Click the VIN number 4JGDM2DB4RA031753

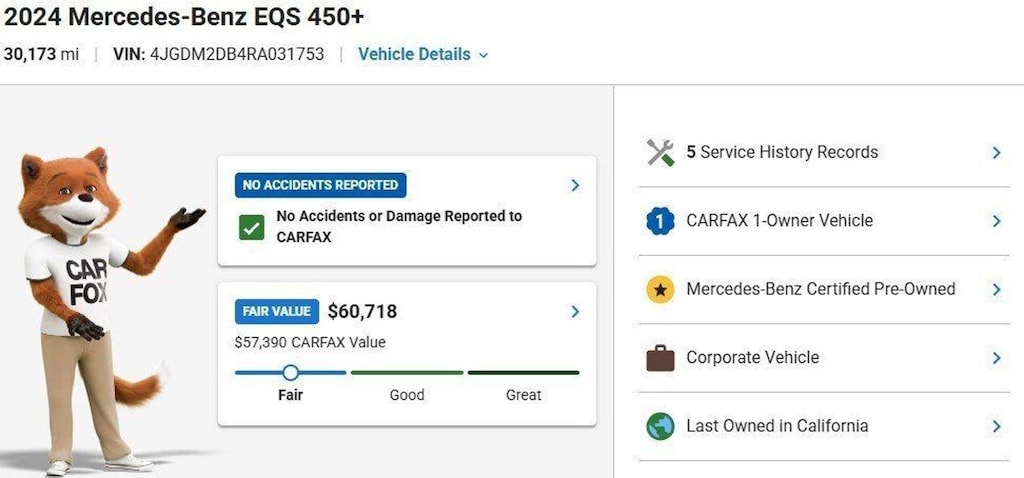click(x=237, y=54)
